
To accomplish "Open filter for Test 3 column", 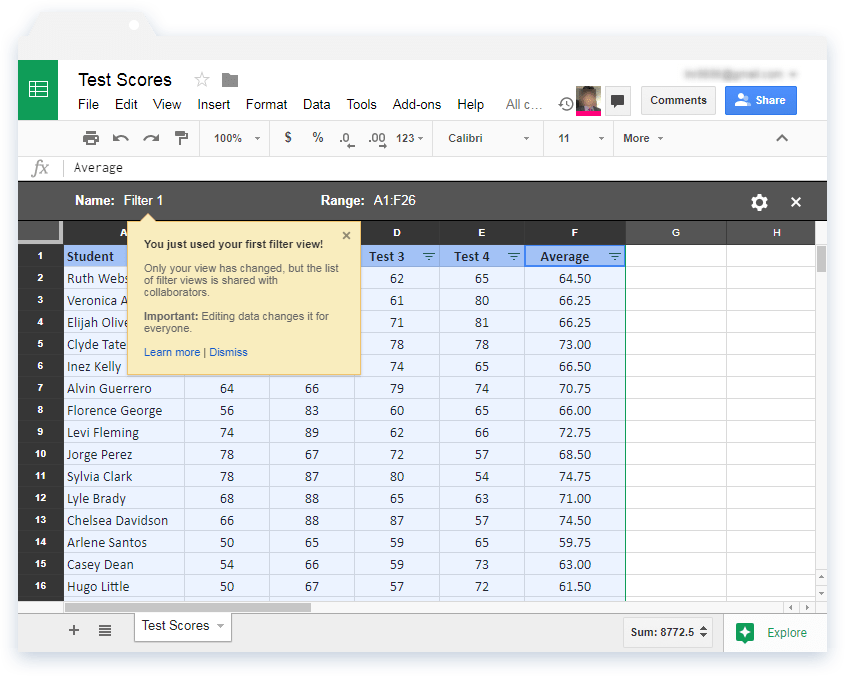I will tap(428, 257).
